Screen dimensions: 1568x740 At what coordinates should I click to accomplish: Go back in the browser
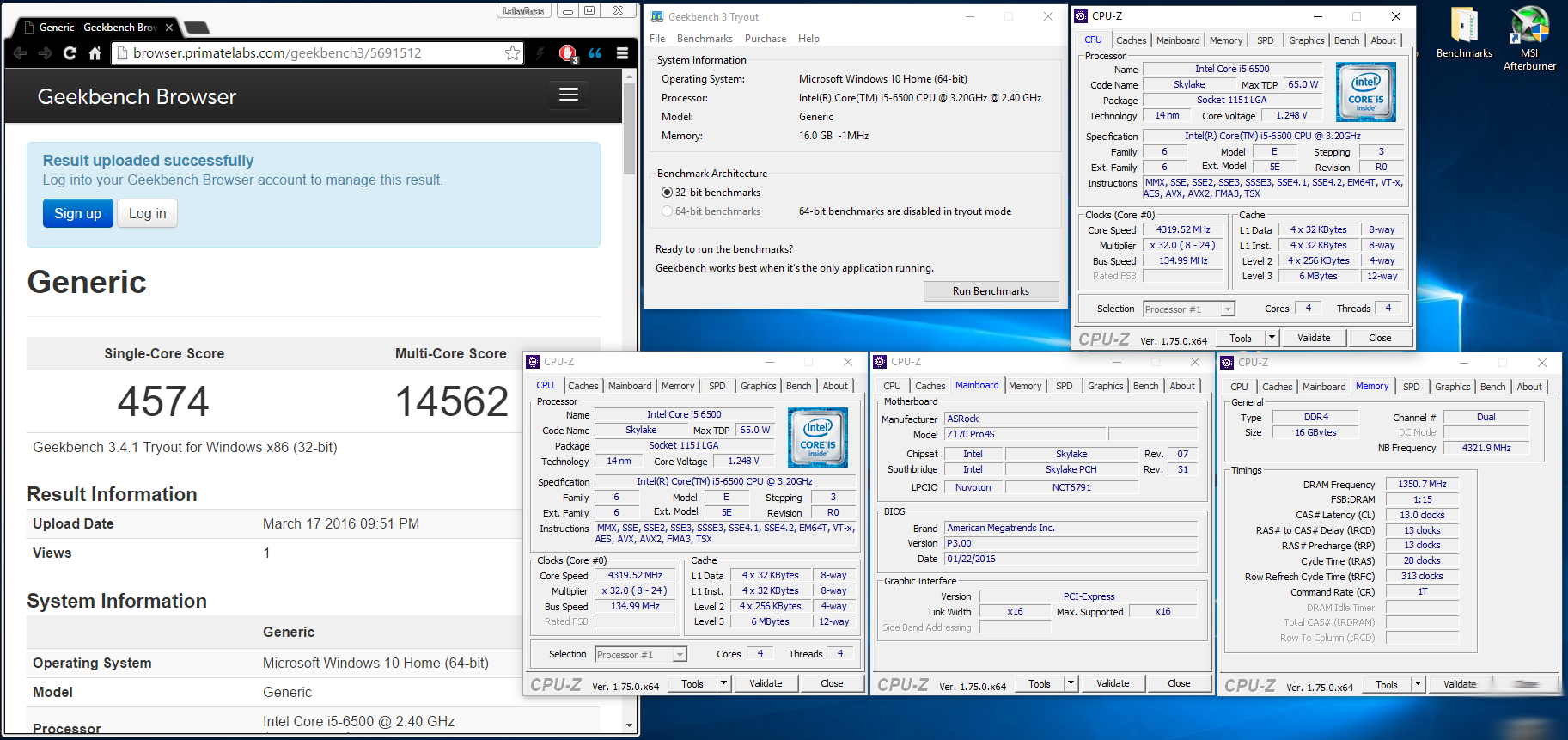20,53
